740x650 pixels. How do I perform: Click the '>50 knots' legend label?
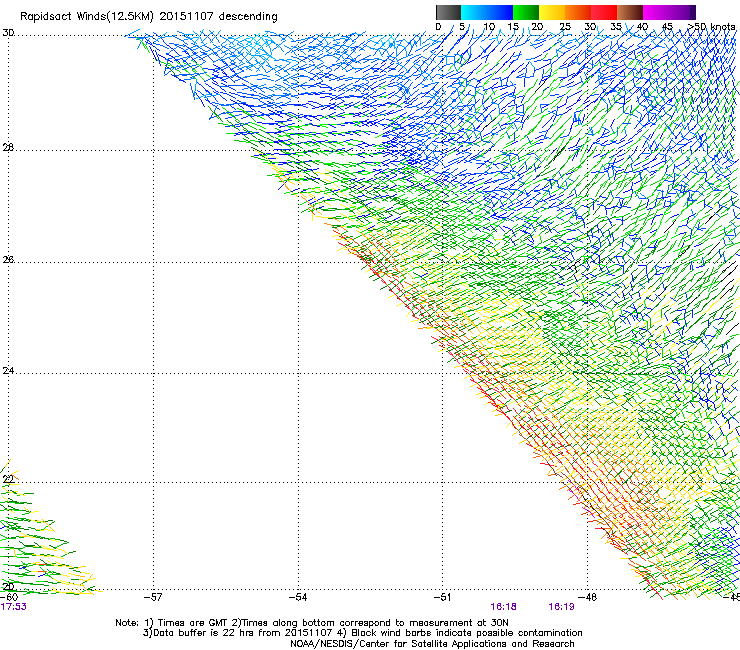711,27
